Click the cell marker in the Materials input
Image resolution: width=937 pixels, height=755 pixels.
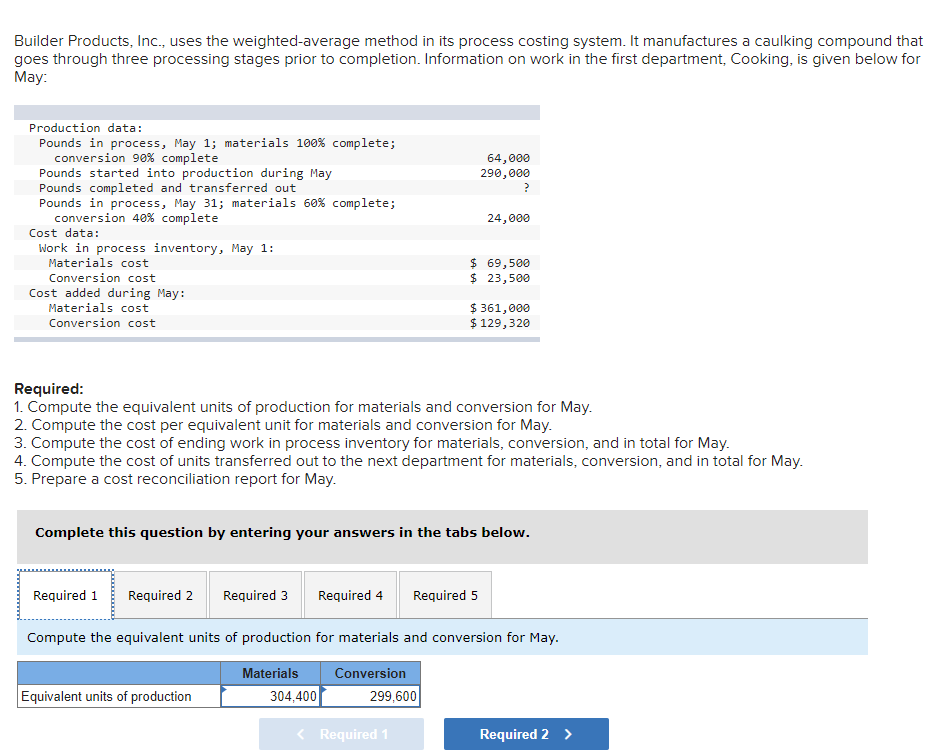pyautogui.click(x=226, y=689)
